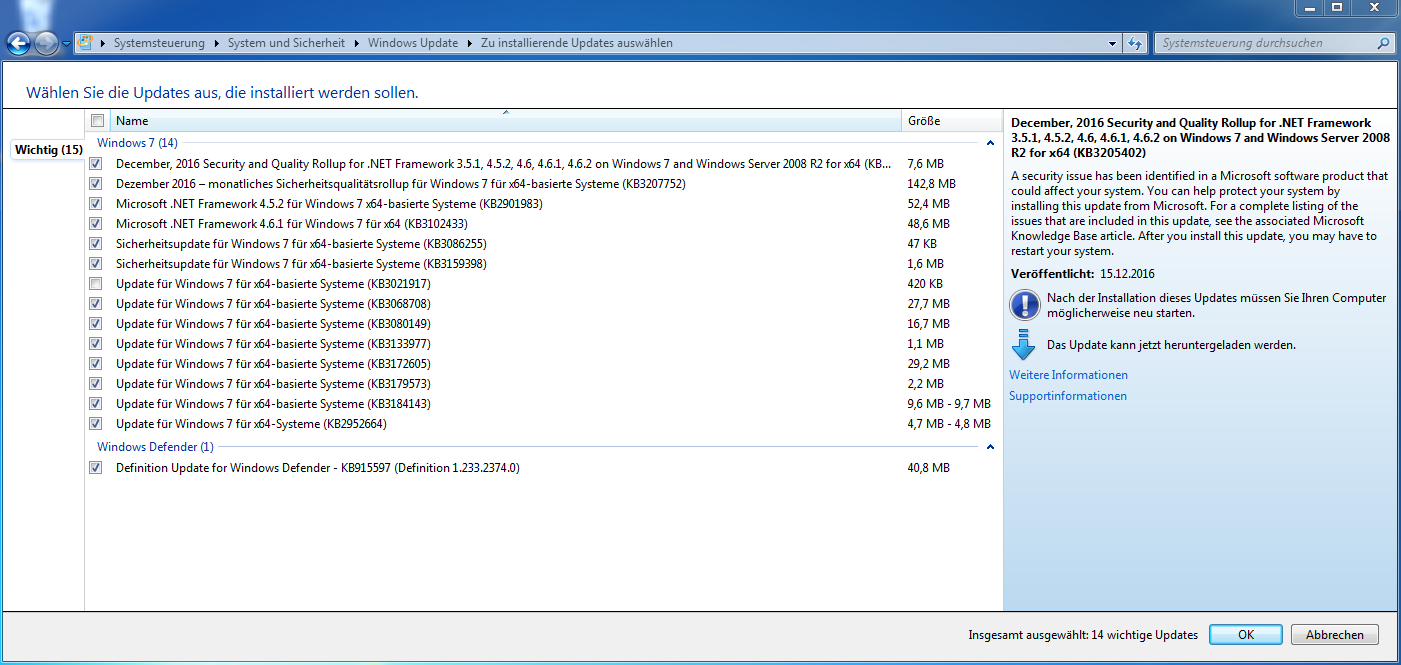Uncheck the Windows Defender definition update

[96, 467]
